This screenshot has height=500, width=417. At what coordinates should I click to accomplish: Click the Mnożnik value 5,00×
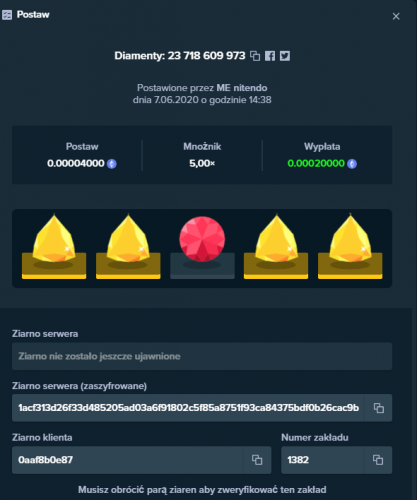click(202, 163)
